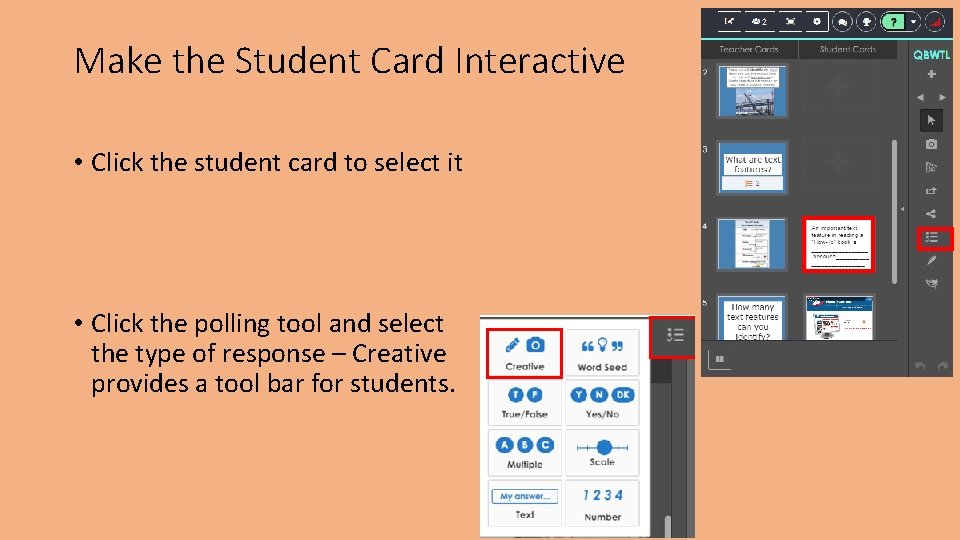
Task: Switch to the Teacher Cards tab
Action: point(749,49)
